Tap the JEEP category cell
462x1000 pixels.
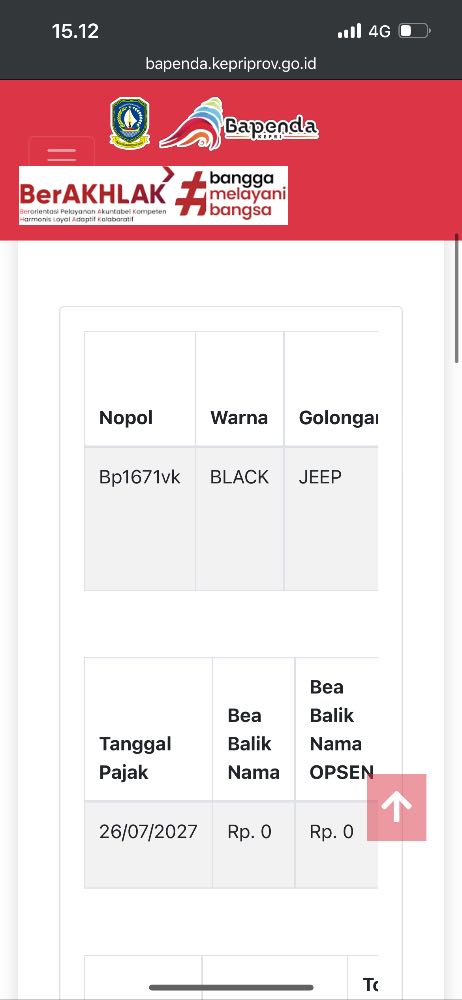331,518
